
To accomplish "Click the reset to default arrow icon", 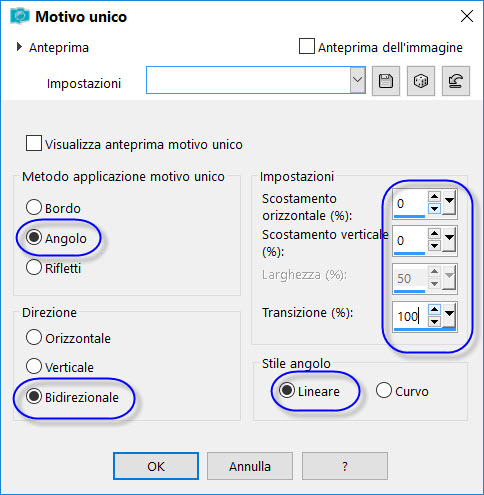I will click(456, 81).
